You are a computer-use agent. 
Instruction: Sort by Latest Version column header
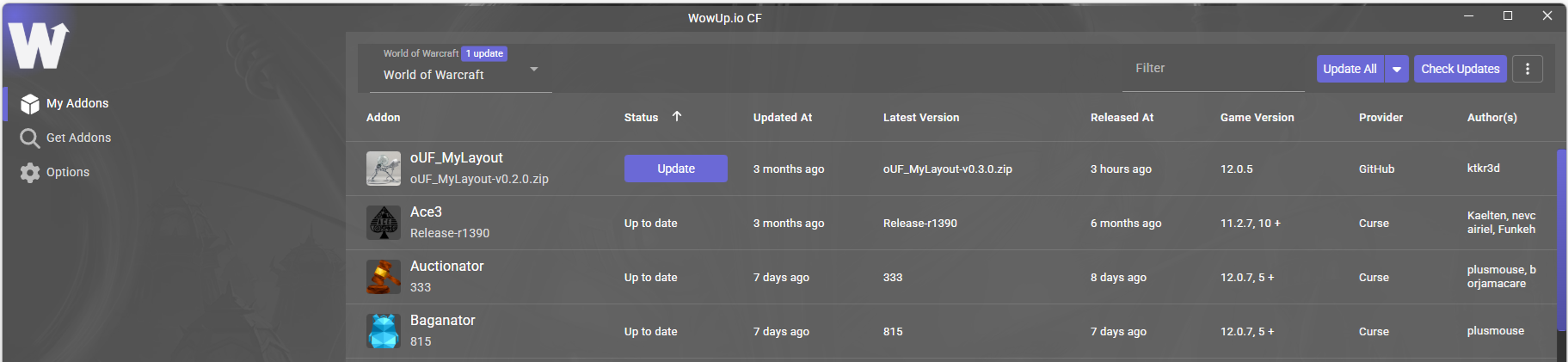pos(921,118)
